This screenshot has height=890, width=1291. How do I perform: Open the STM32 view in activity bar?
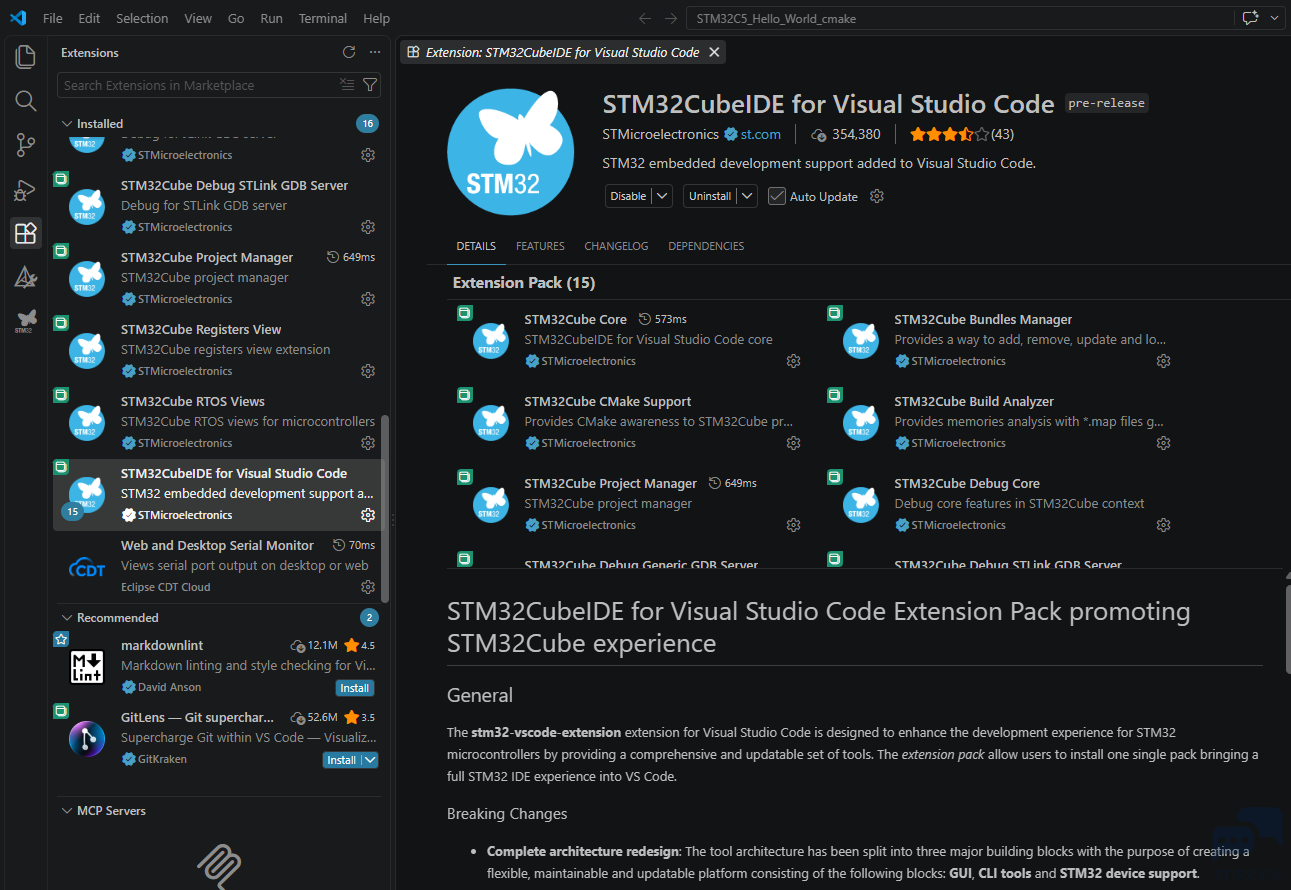[x=26, y=320]
